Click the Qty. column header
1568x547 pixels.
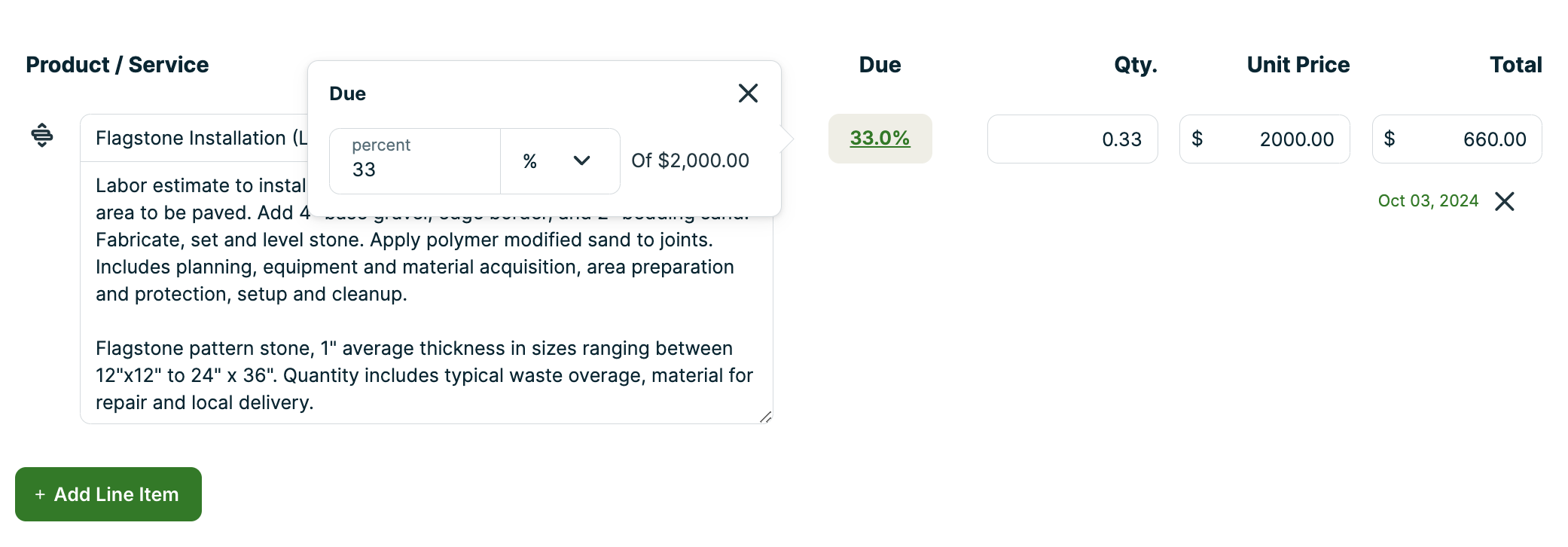1135,65
